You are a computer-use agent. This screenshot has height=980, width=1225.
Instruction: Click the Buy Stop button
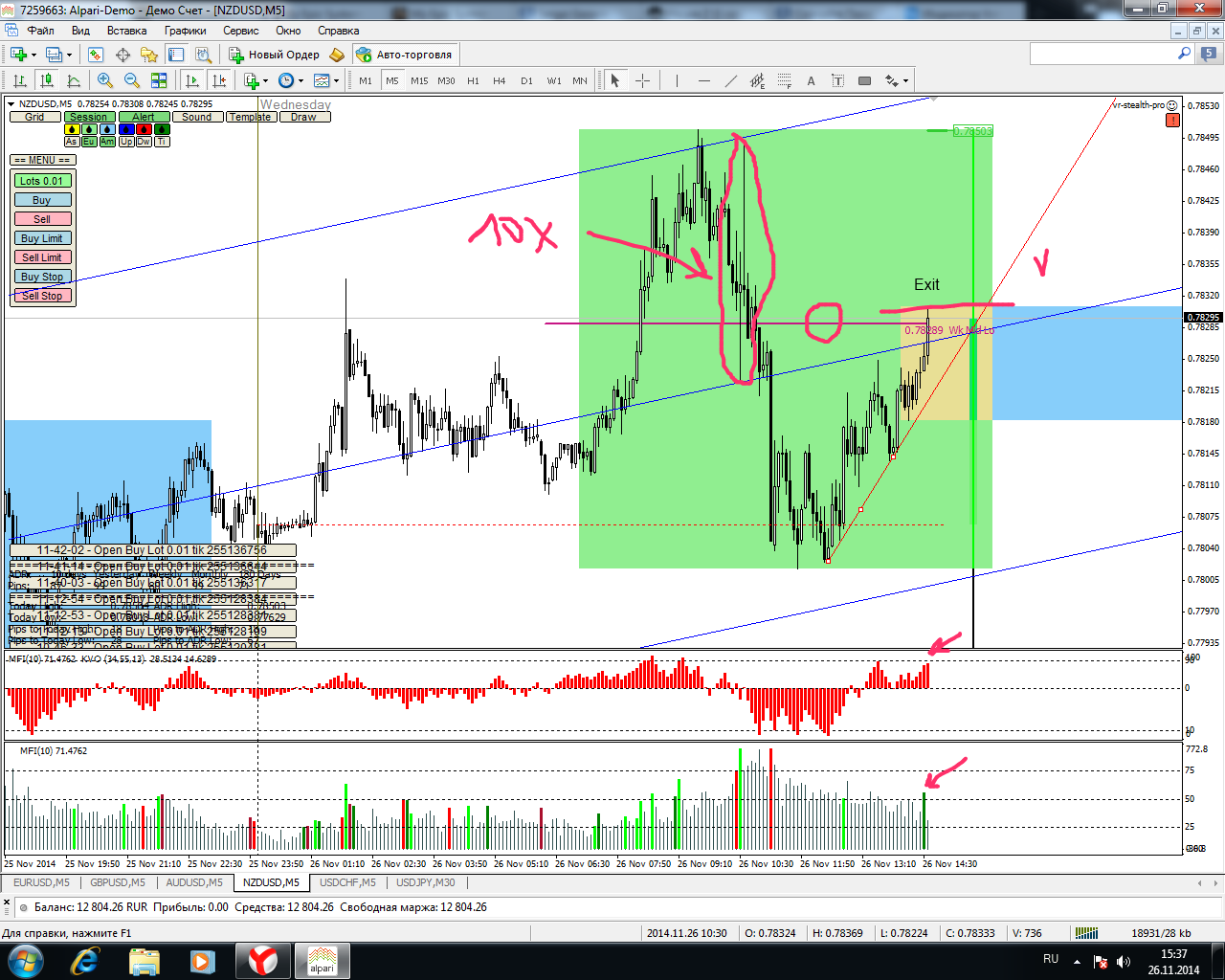click(x=42, y=277)
